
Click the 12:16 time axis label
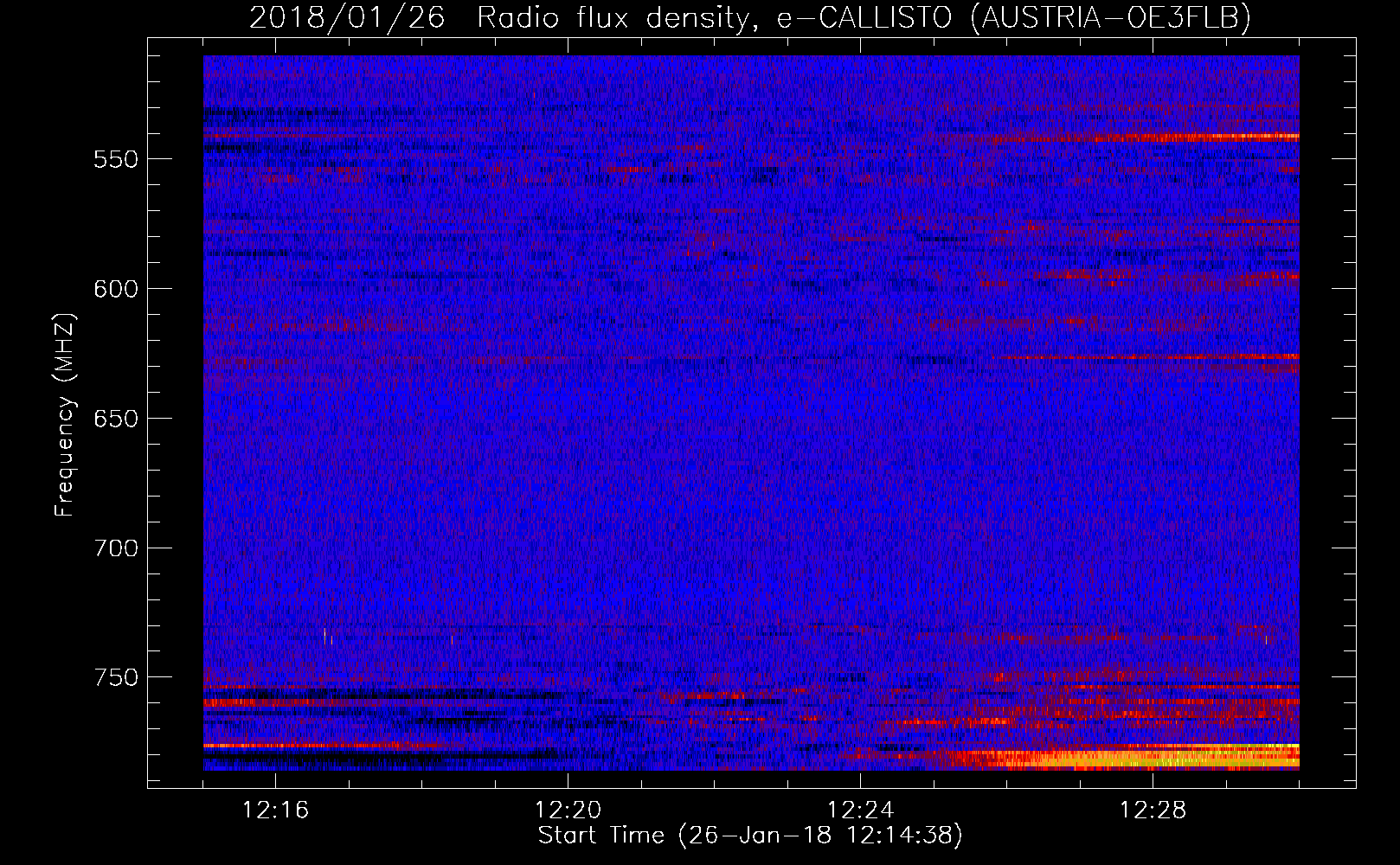(275, 811)
